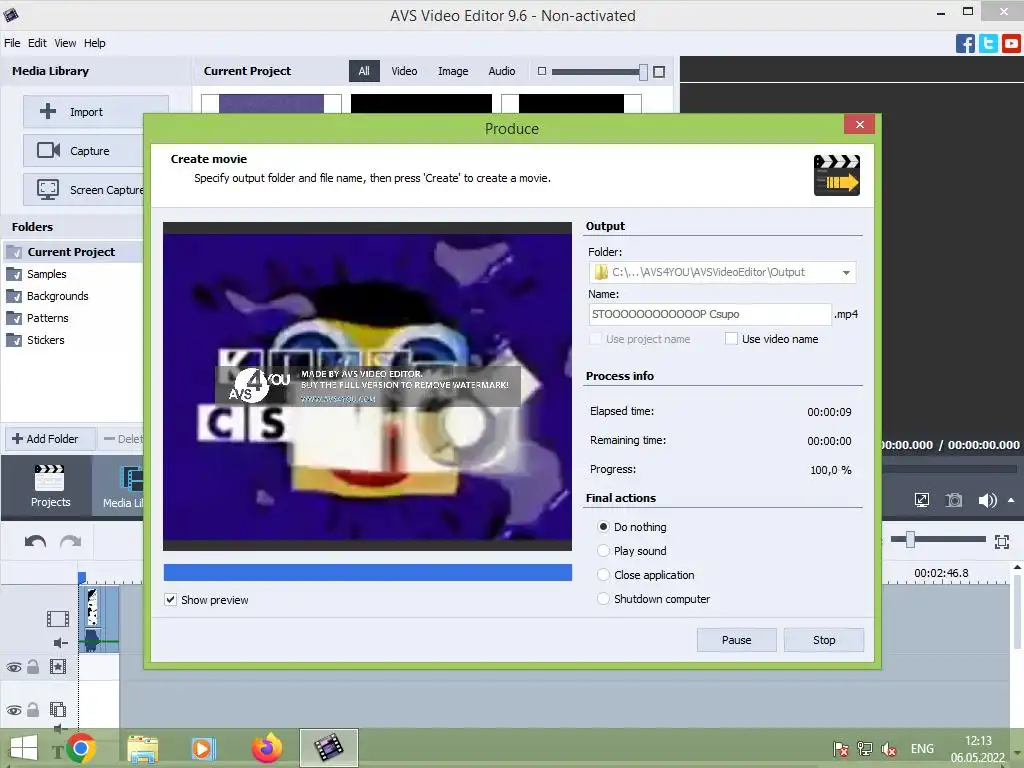Click the Pause button in the Produce dialog
This screenshot has height=768, width=1024.
tap(736, 640)
